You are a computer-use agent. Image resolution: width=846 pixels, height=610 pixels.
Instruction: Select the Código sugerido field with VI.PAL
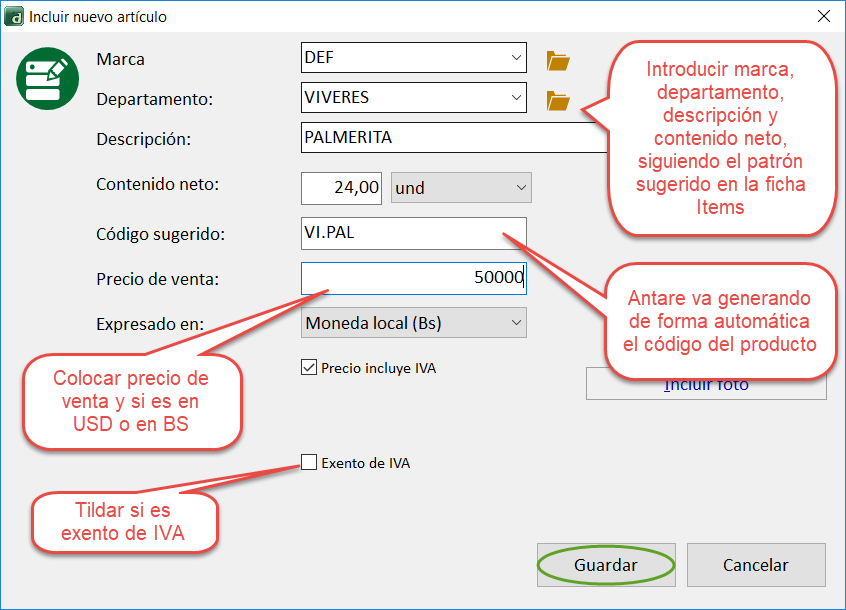[x=413, y=234]
